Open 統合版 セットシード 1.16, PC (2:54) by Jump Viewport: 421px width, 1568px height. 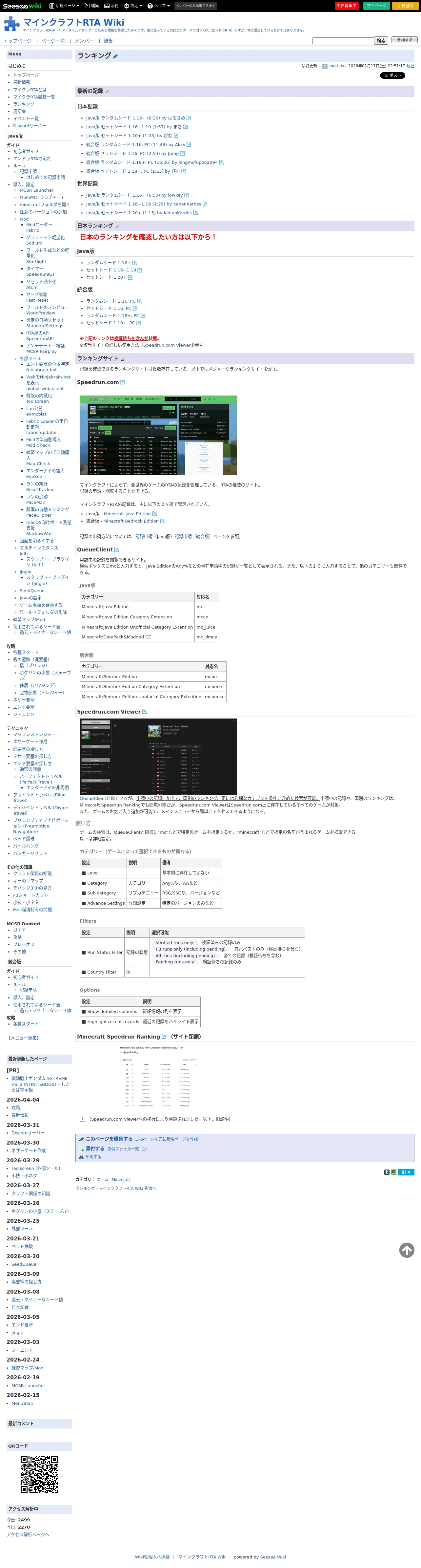(132, 153)
